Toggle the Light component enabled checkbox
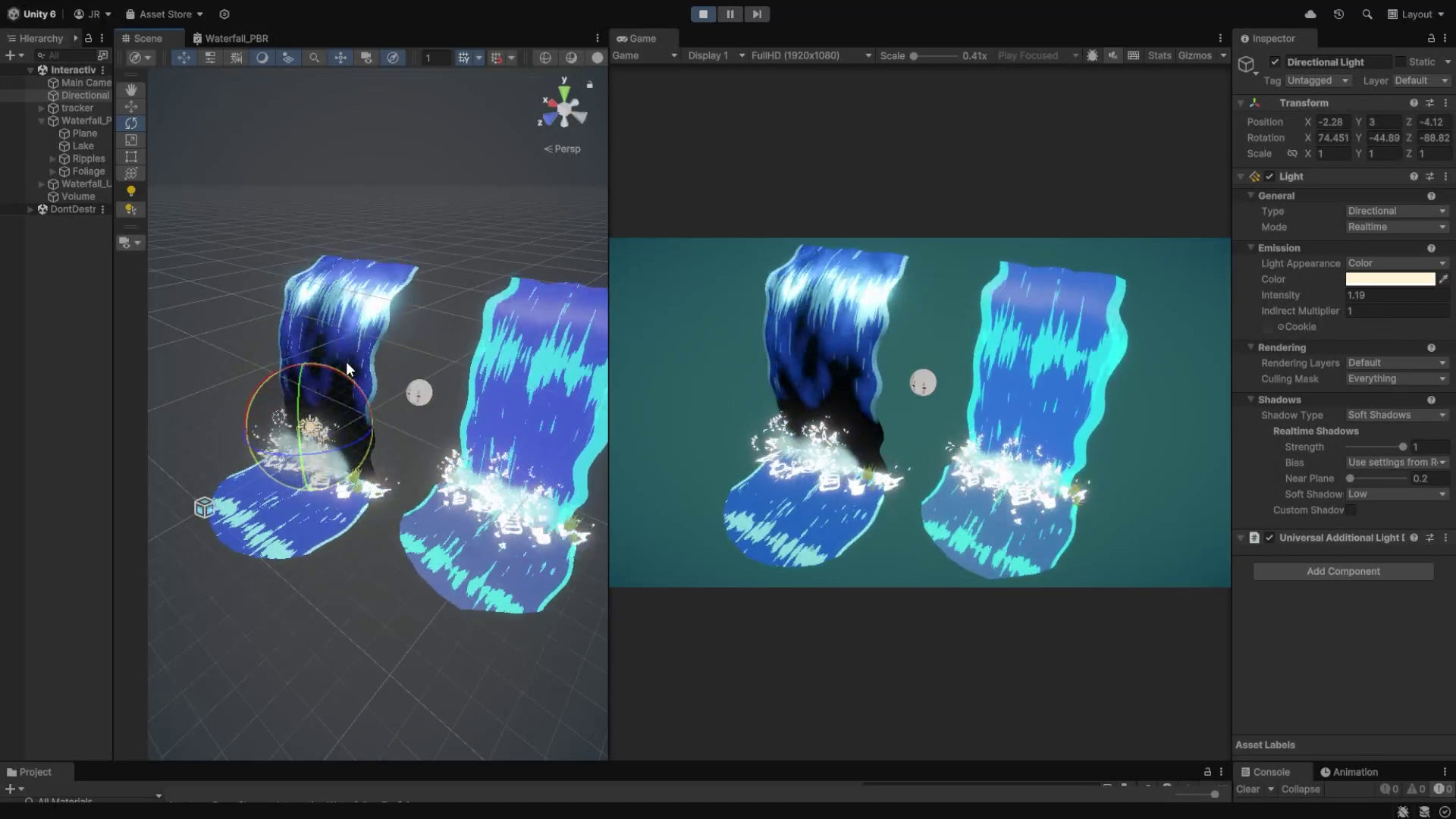 [1269, 177]
